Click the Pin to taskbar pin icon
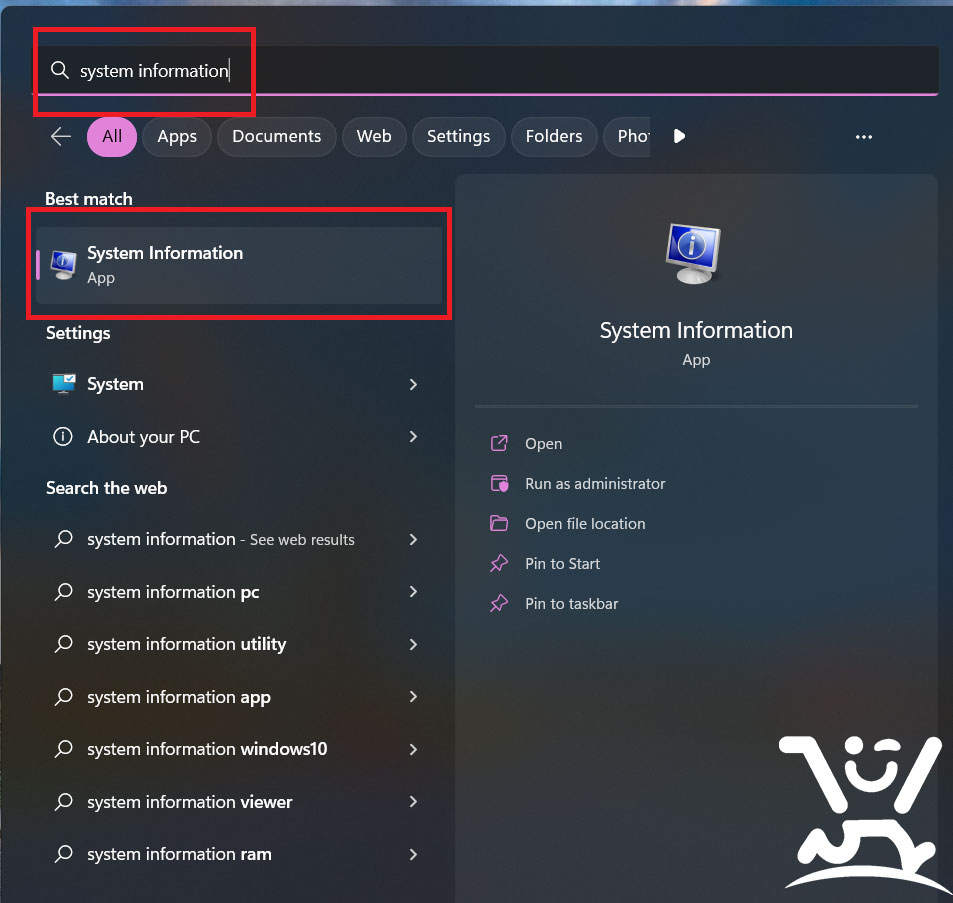 (x=499, y=603)
